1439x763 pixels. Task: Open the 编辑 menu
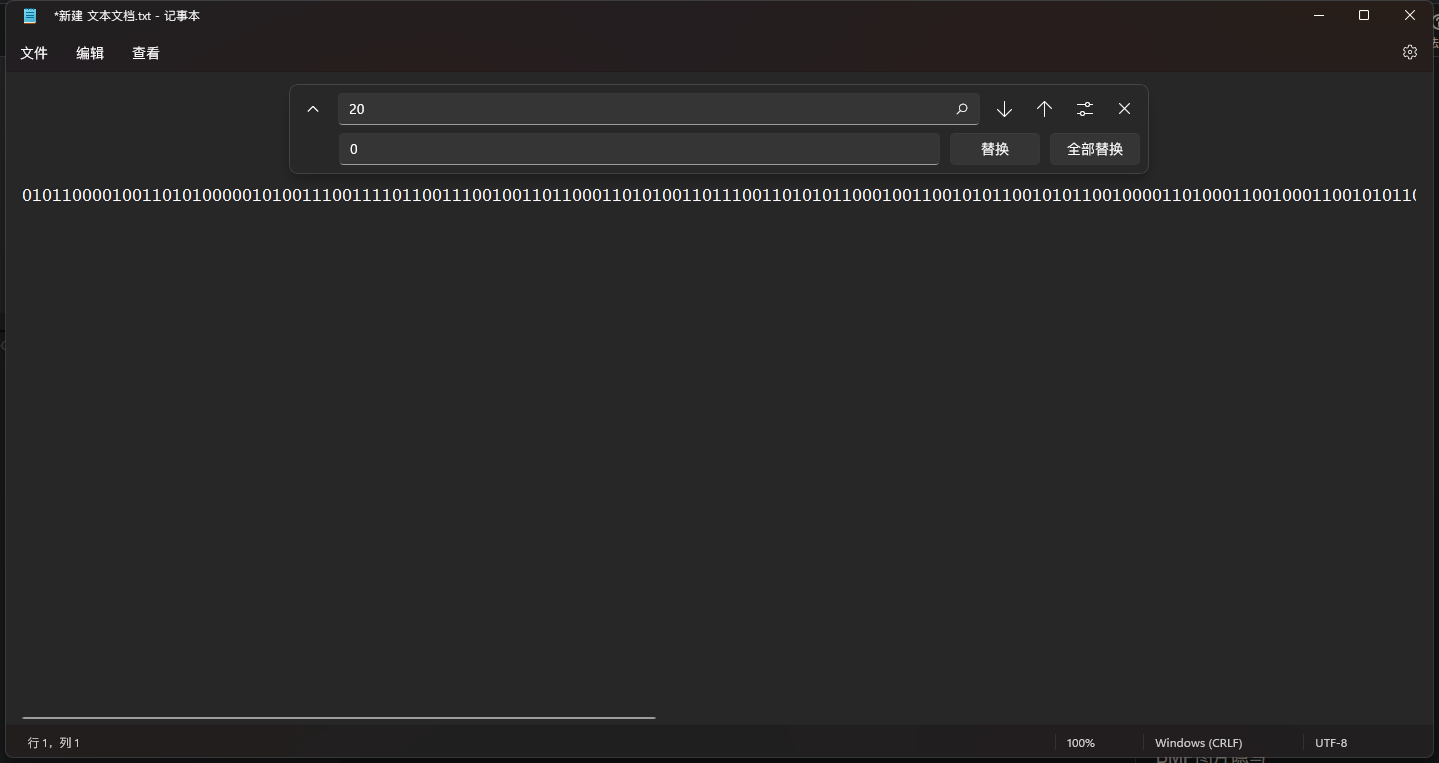(x=90, y=53)
